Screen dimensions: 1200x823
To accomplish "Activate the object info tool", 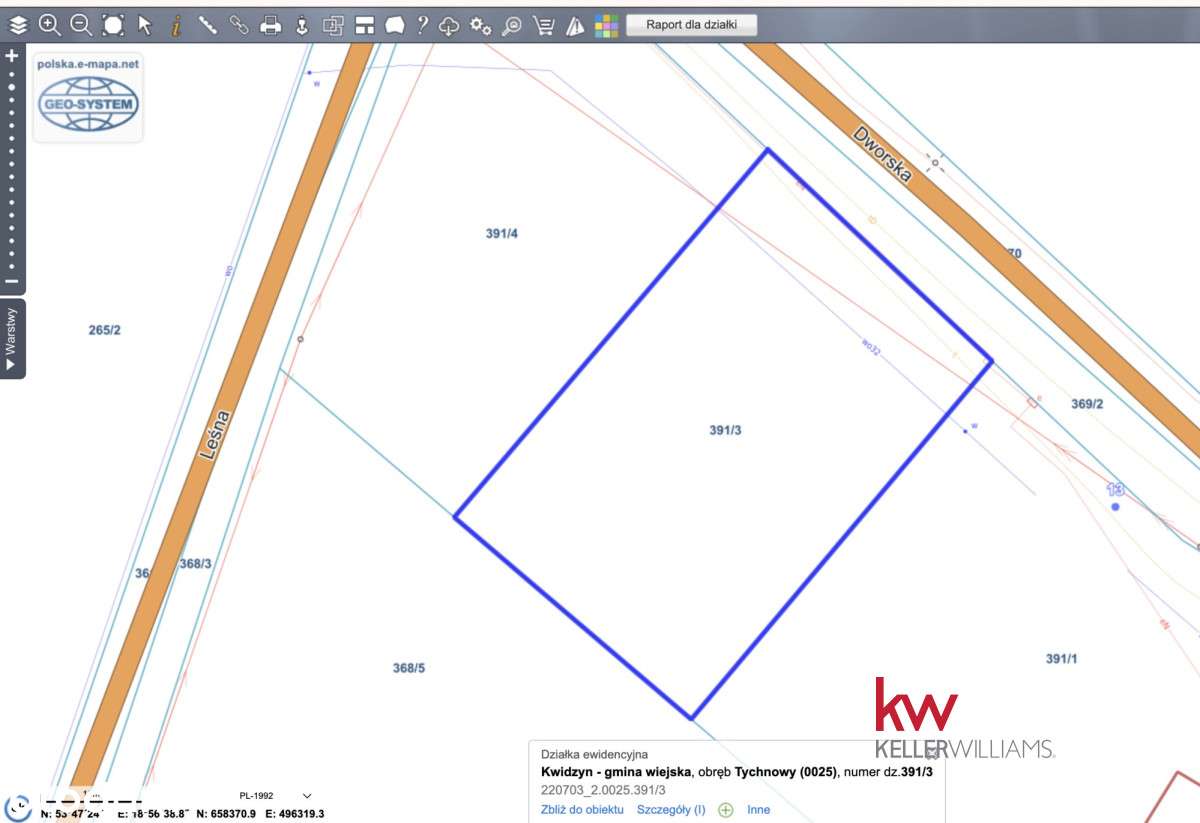I will click(176, 25).
